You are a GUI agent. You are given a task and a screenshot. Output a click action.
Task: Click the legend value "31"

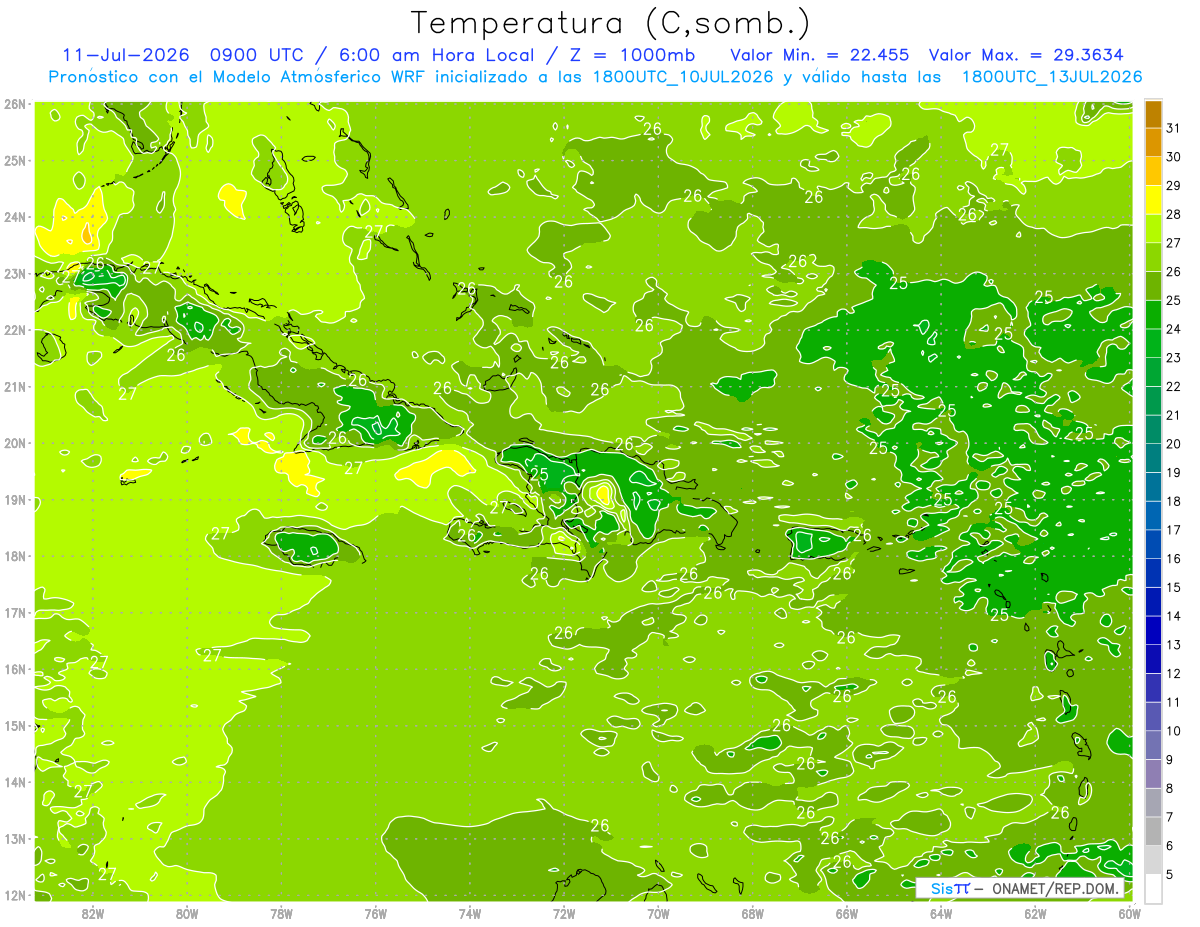tap(1173, 128)
